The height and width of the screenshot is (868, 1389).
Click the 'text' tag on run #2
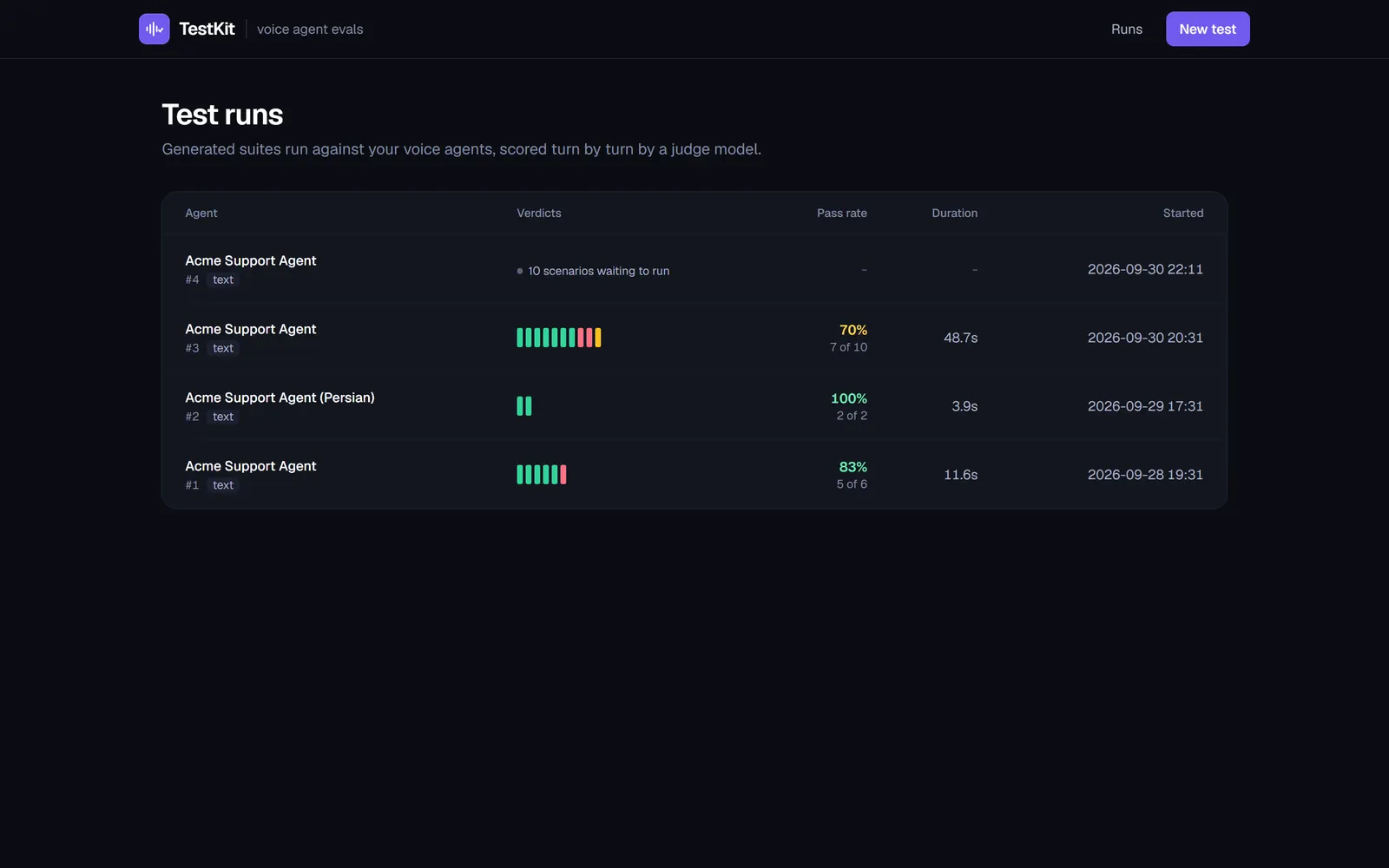[x=223, y=417]
